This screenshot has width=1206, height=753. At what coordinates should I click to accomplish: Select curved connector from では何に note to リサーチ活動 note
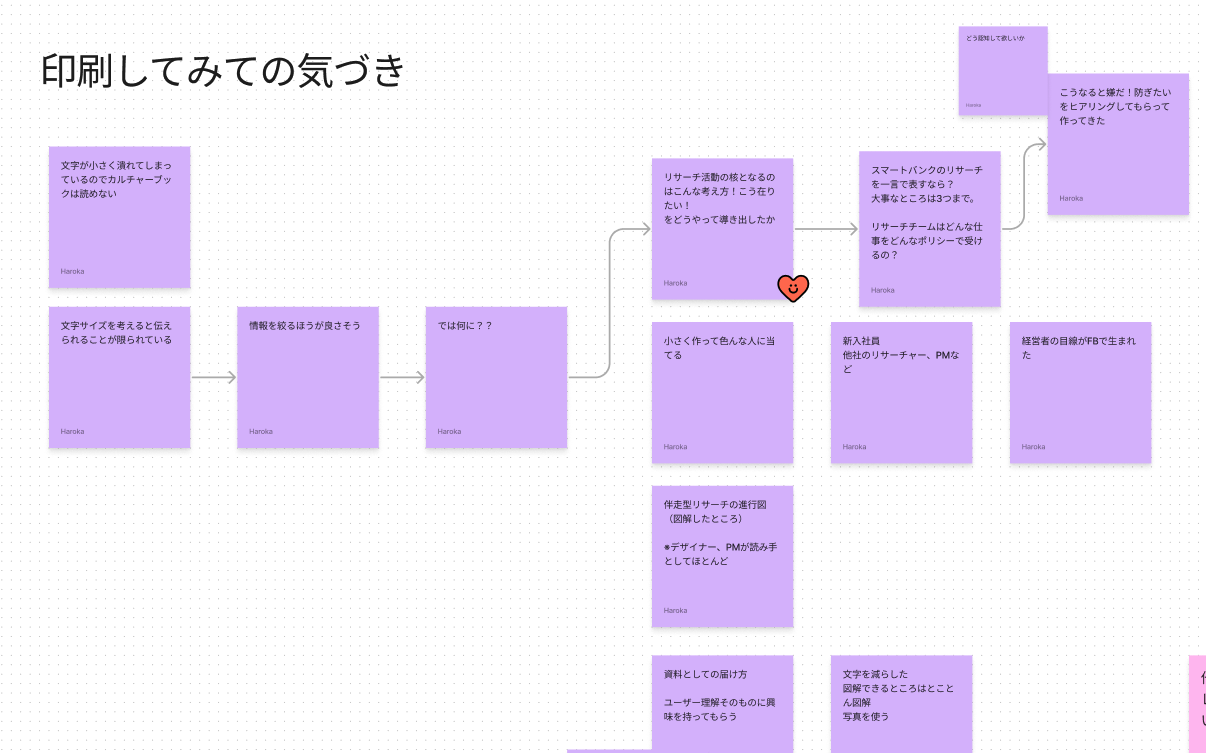[x=610, y=303]
